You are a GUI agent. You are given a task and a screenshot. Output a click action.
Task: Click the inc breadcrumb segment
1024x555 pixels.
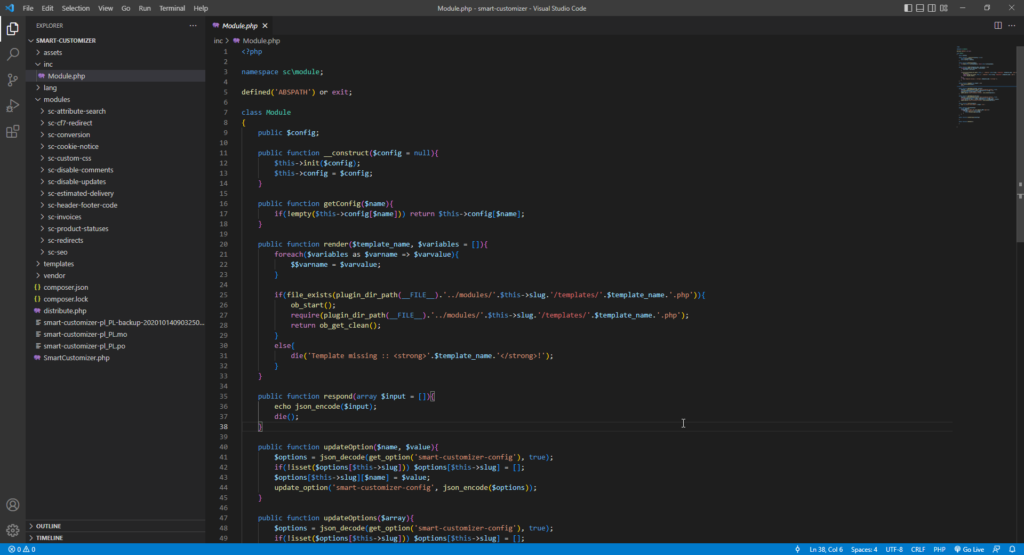click(x=217, y=40)
